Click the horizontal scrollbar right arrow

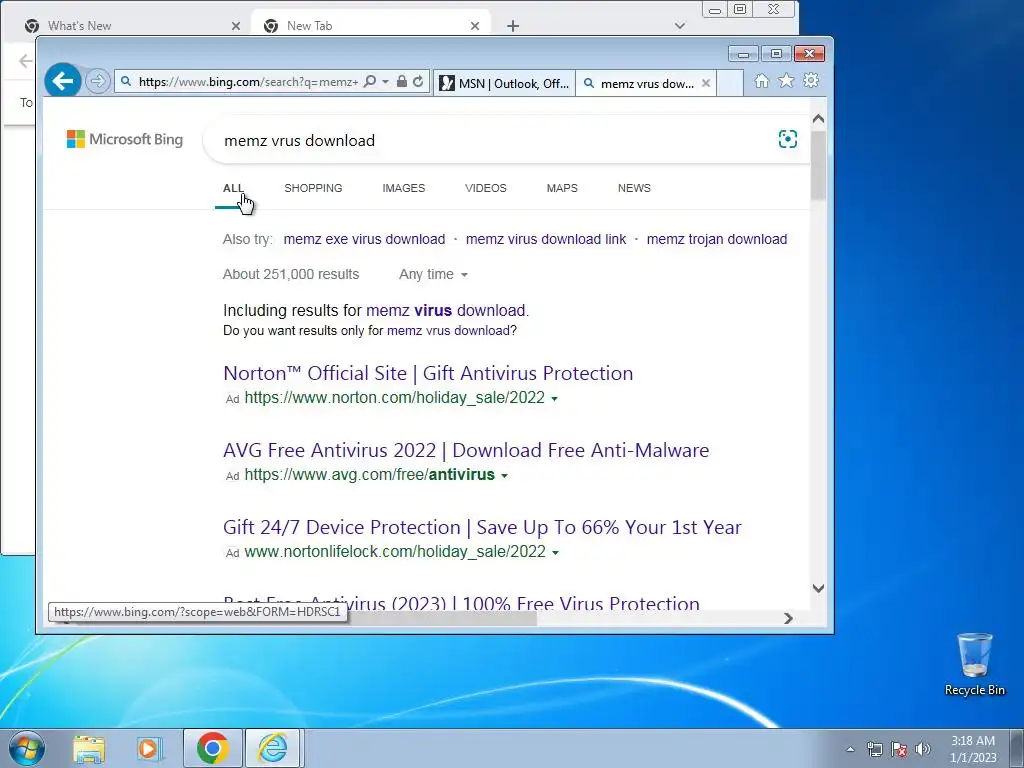pyautogui.click(x=788, y=618)
